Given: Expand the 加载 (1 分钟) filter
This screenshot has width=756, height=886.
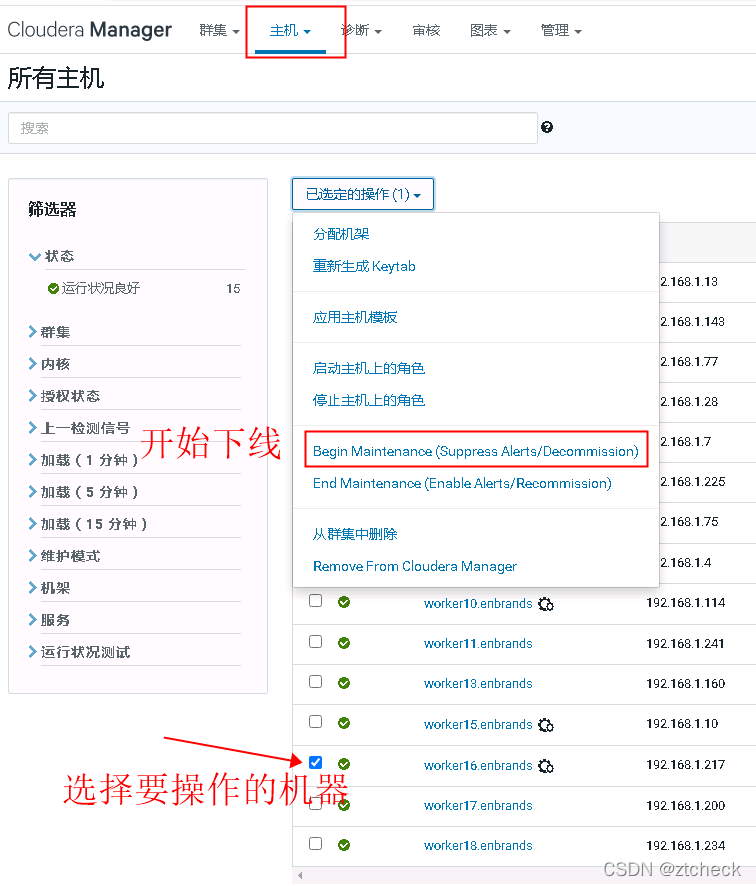Looking at the screenshot, I should point(83,460).
